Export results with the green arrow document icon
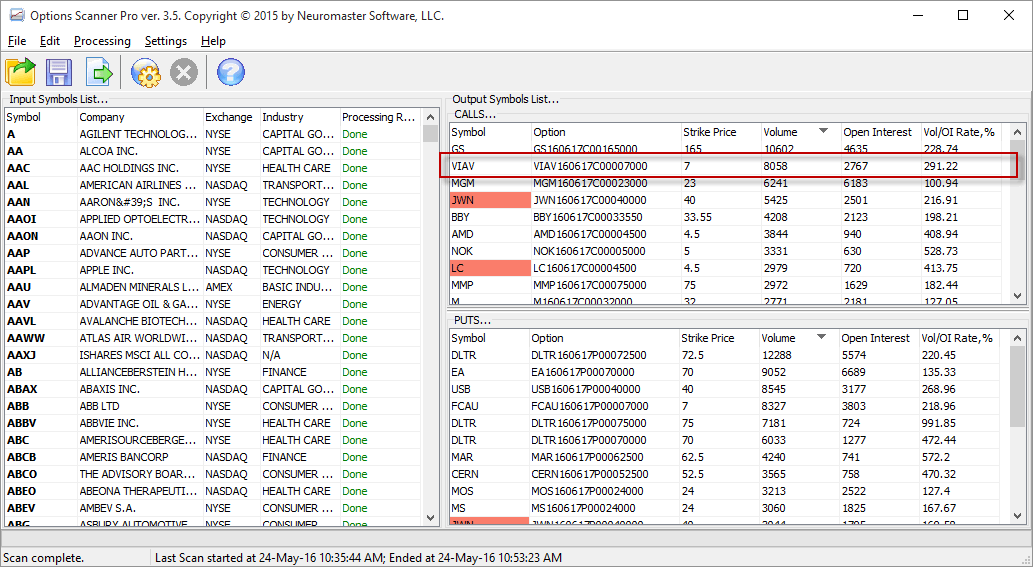This screenshot has width=1033, height=567. click(99, 72)
